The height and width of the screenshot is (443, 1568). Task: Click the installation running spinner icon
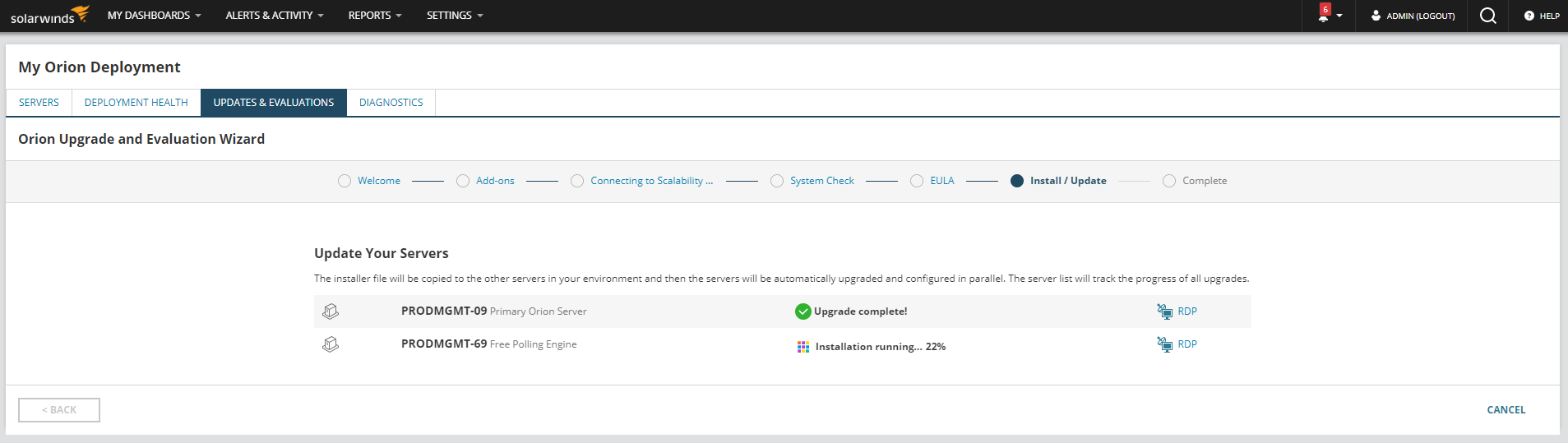click(x=803, y=347)
